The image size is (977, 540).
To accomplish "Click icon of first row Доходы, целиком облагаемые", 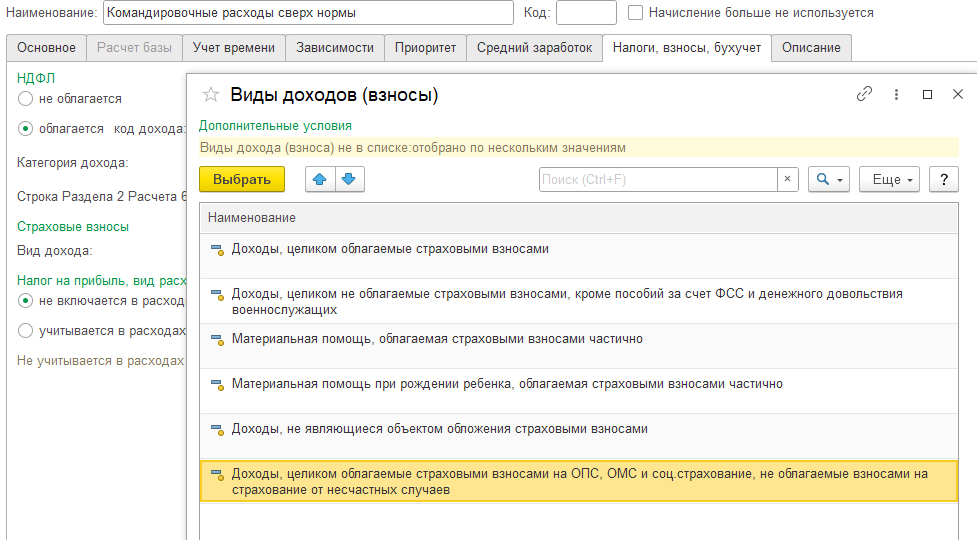I will point(217,250).
